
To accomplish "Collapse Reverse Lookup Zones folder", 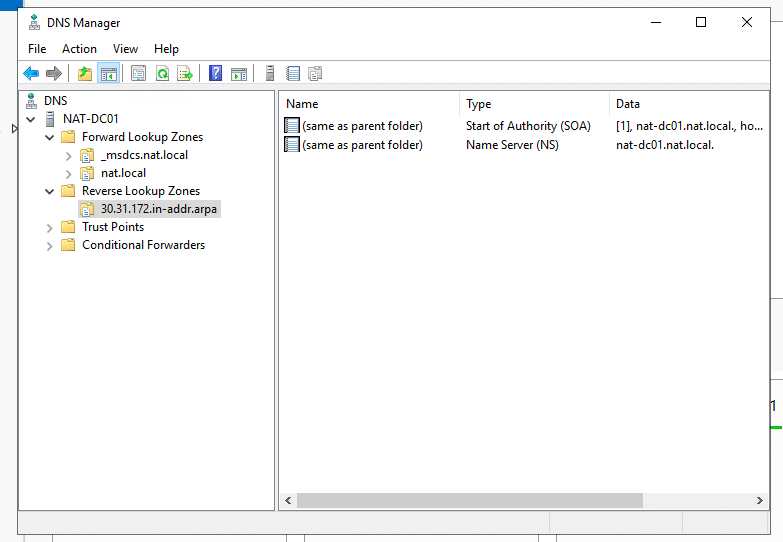I will click(x=49, y=191).
